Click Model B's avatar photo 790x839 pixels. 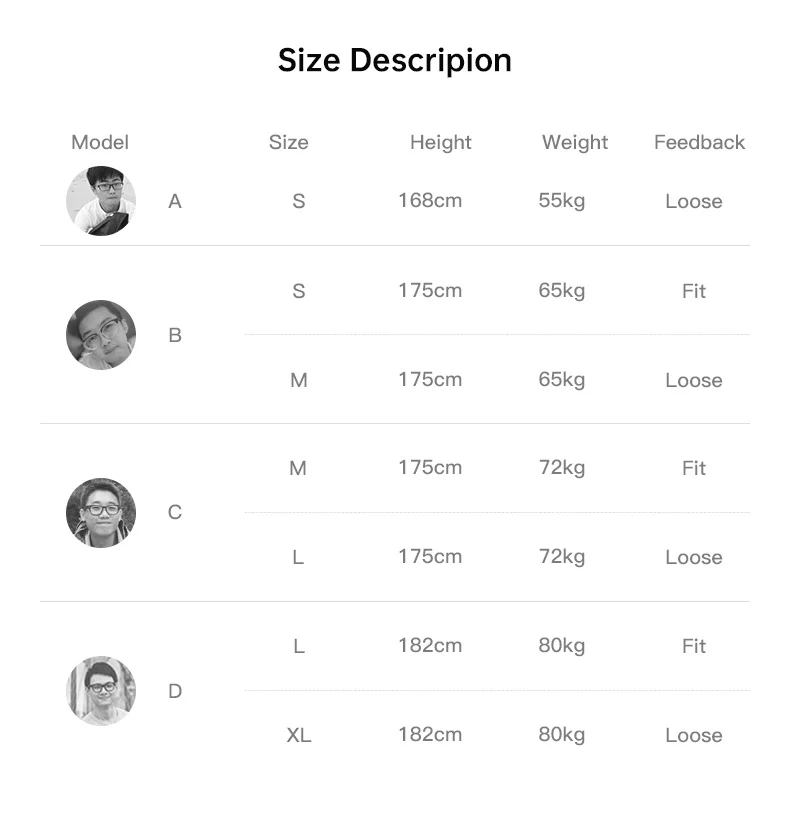click(101, 335)
